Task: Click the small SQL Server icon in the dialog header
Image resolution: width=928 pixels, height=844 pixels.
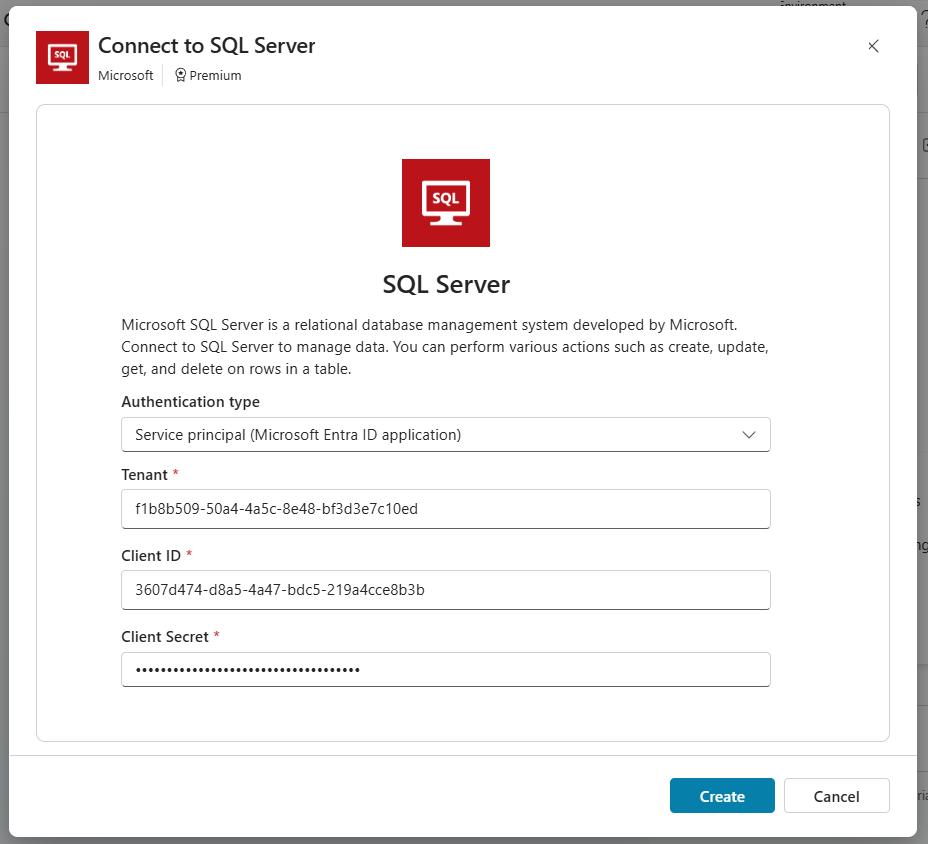Action: pyautogui.click(x=62, y=58)
